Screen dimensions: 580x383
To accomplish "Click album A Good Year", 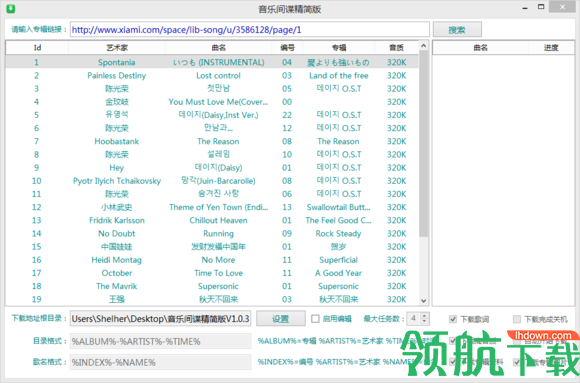I will pyautogui.click(x=338, y=273).
